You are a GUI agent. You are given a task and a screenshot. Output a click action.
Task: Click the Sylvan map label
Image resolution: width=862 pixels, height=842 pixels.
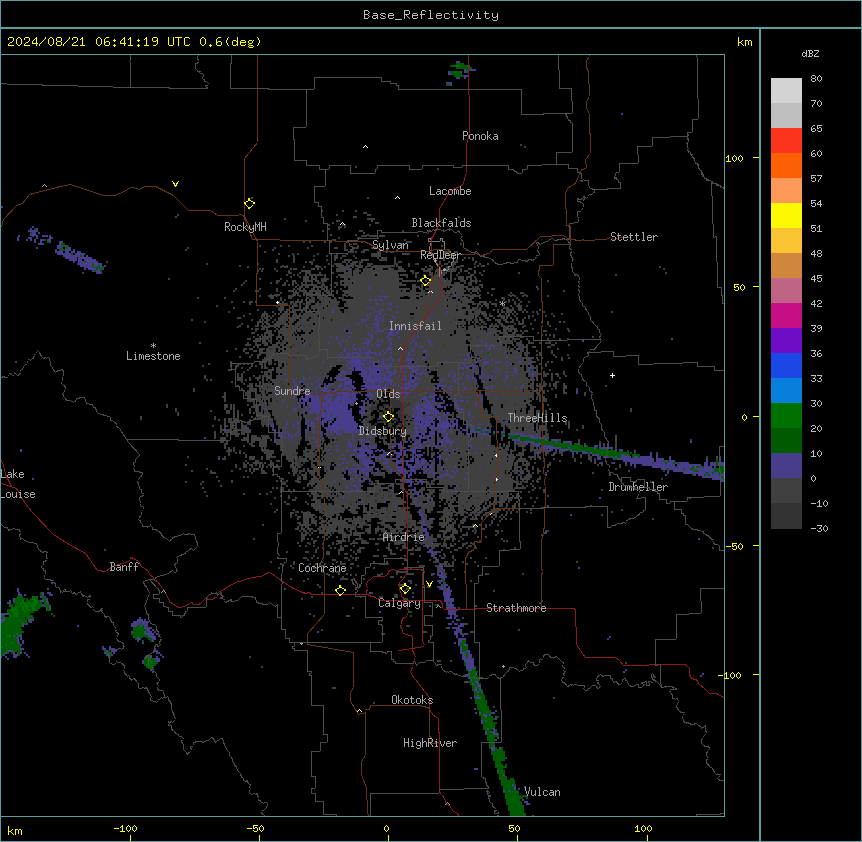390,245
